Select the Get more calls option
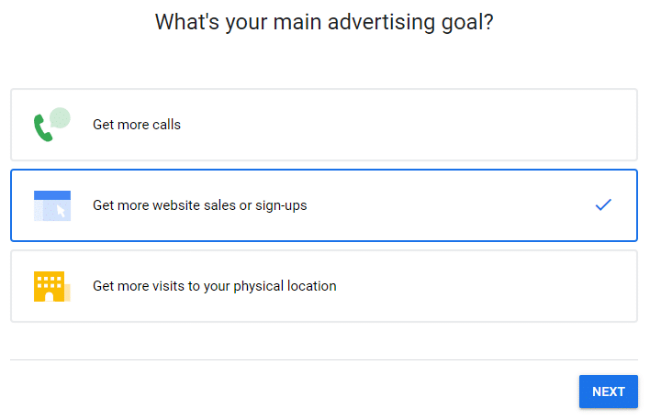The width and height of the screenshot is (661, 419). [x=324, y=125]
